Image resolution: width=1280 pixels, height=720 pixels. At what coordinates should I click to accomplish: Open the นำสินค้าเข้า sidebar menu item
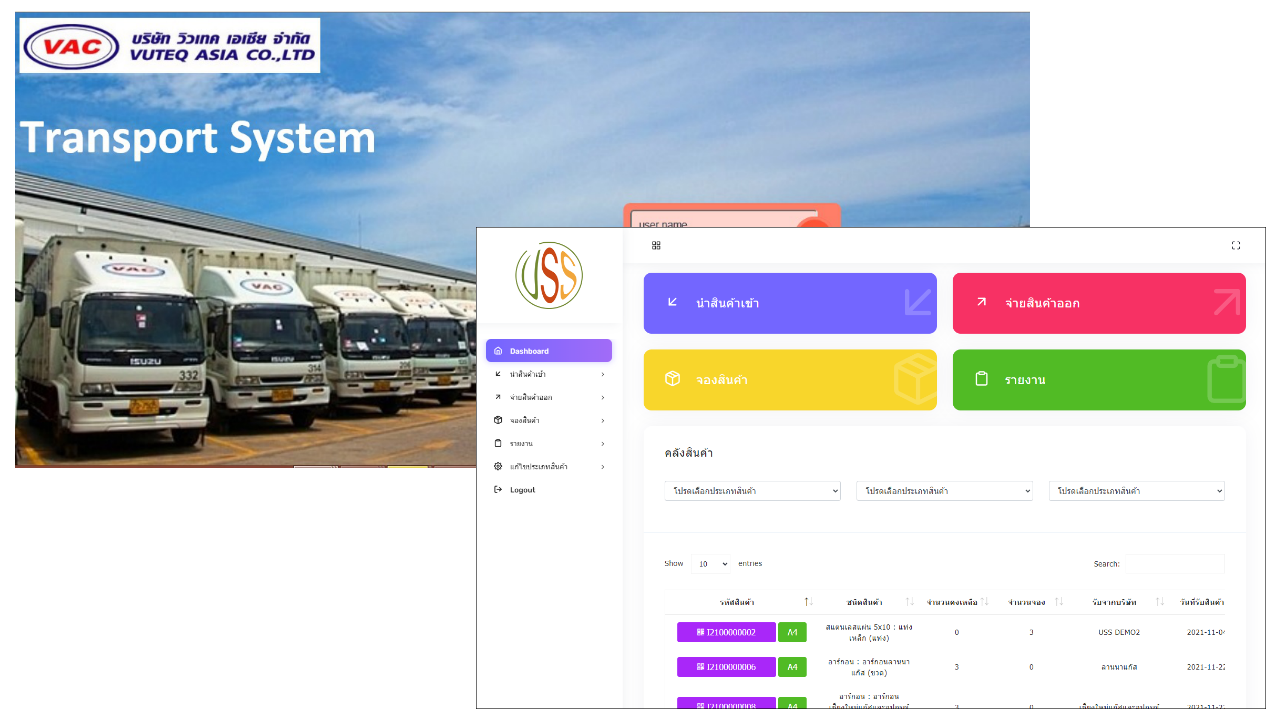pyautogui.click(x=528, y=375)
